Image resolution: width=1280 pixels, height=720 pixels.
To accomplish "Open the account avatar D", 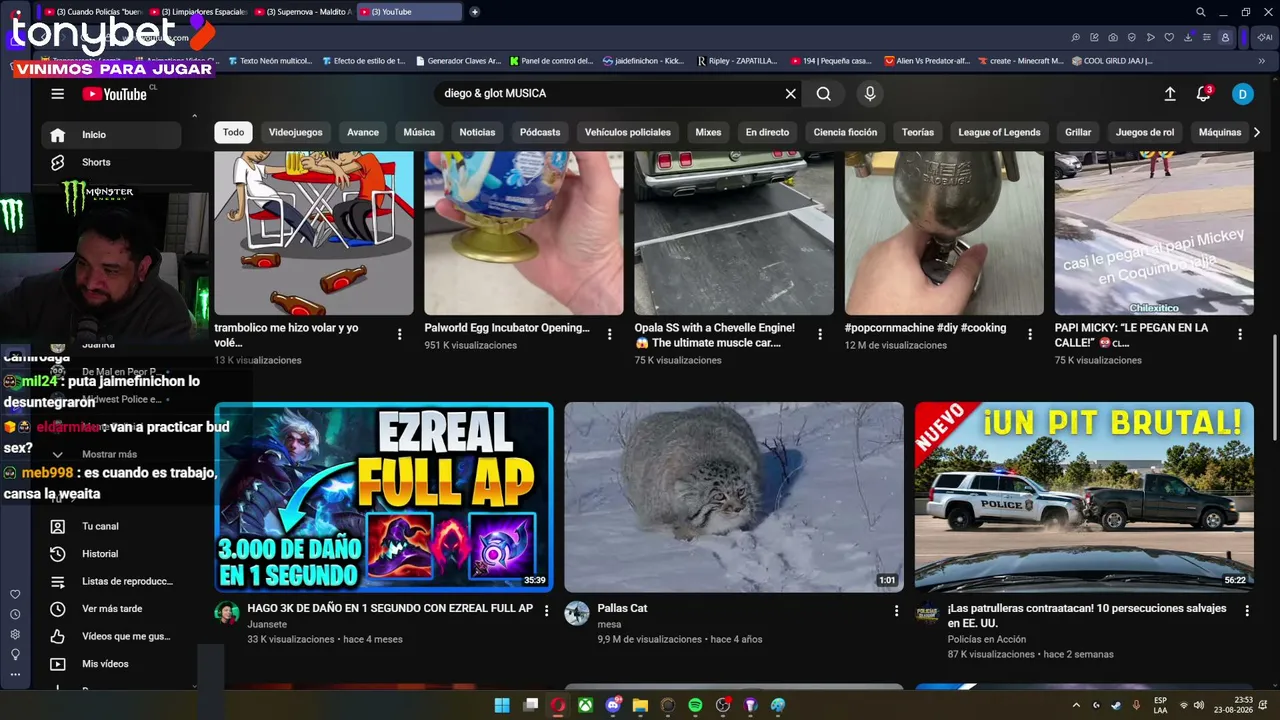I will [x=1242, y=94].
